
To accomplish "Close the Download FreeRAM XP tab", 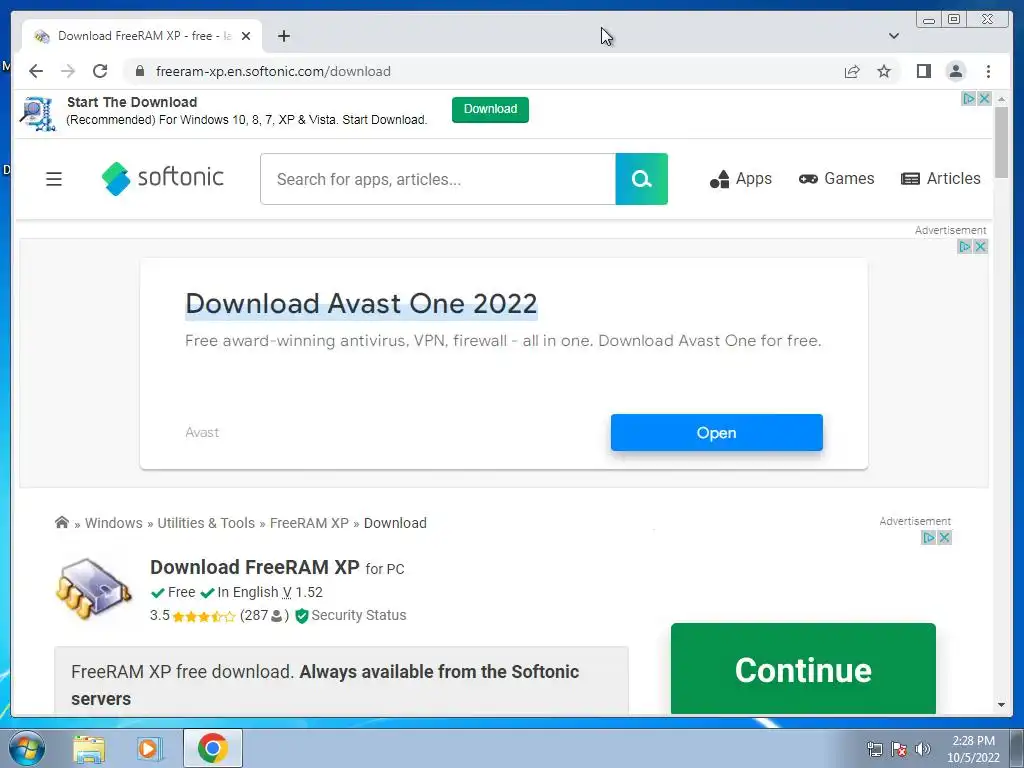I will coord(246,36).
